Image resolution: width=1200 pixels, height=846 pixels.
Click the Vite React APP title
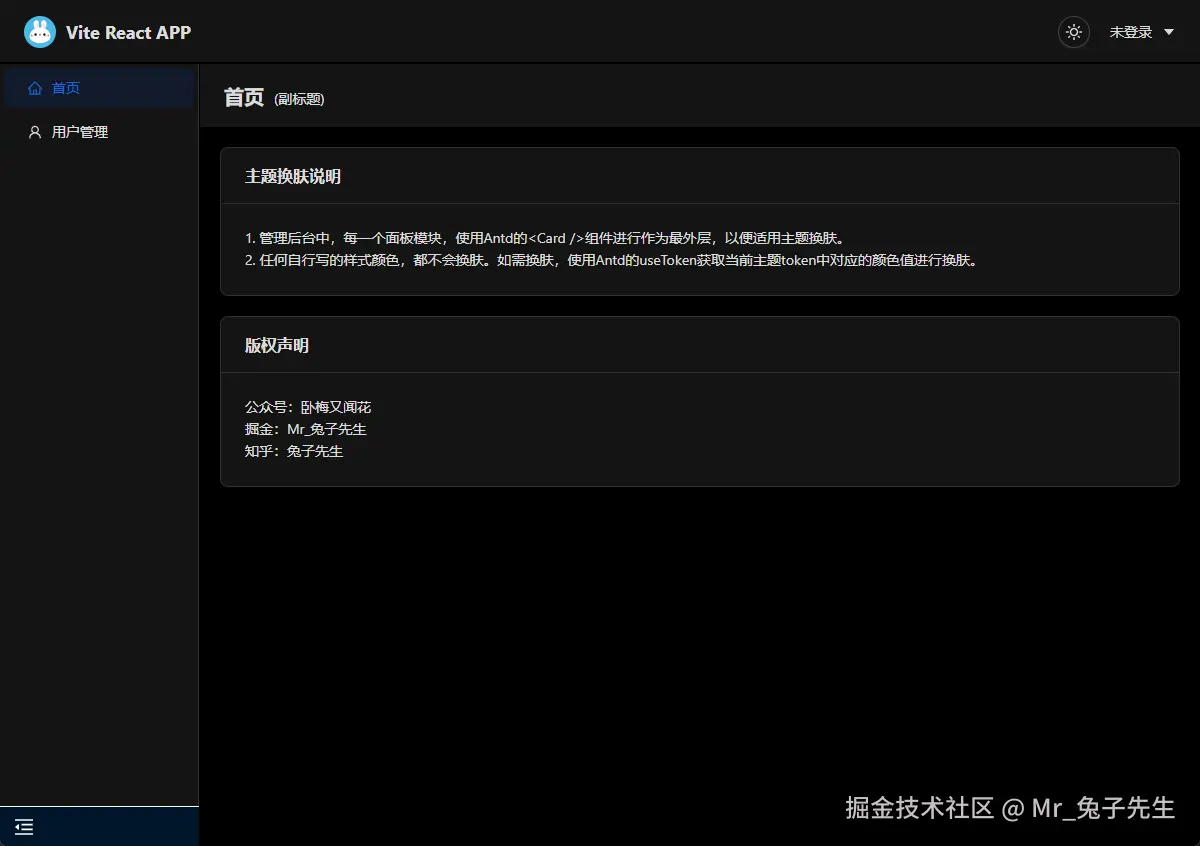pyautogui.click(x=128, y=31)
